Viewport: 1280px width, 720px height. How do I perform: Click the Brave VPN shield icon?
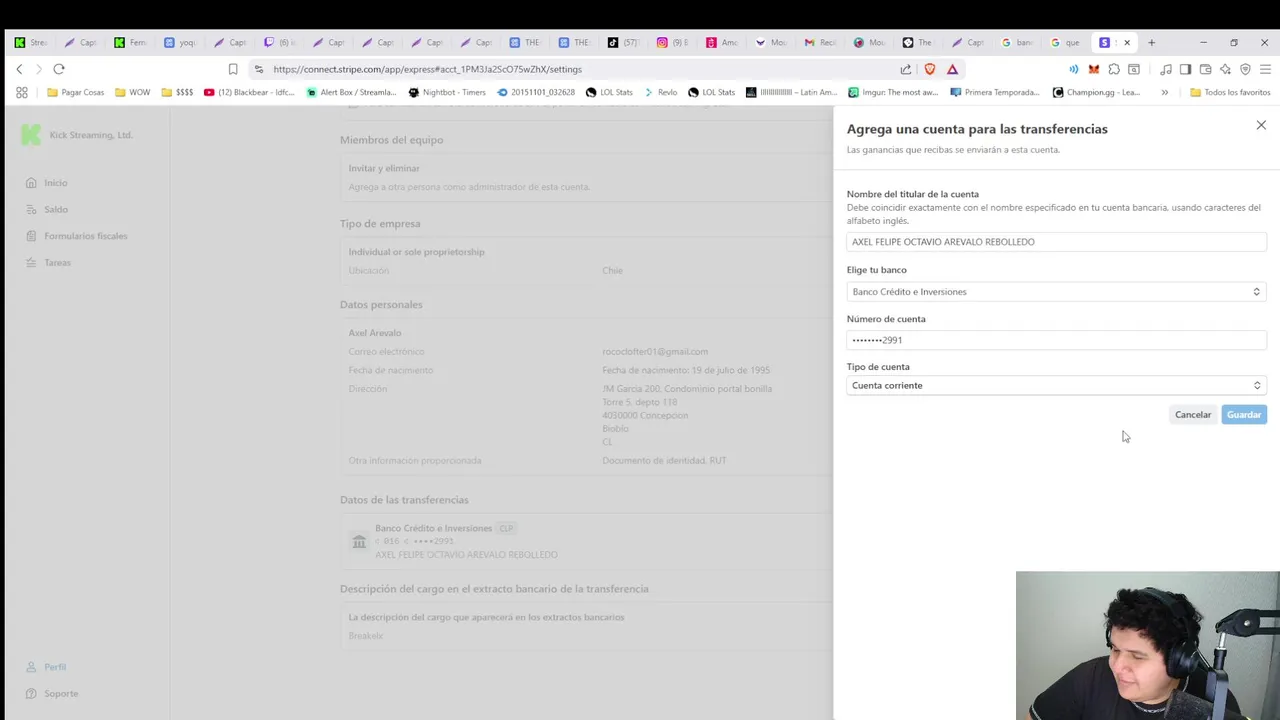(1245, 69)
